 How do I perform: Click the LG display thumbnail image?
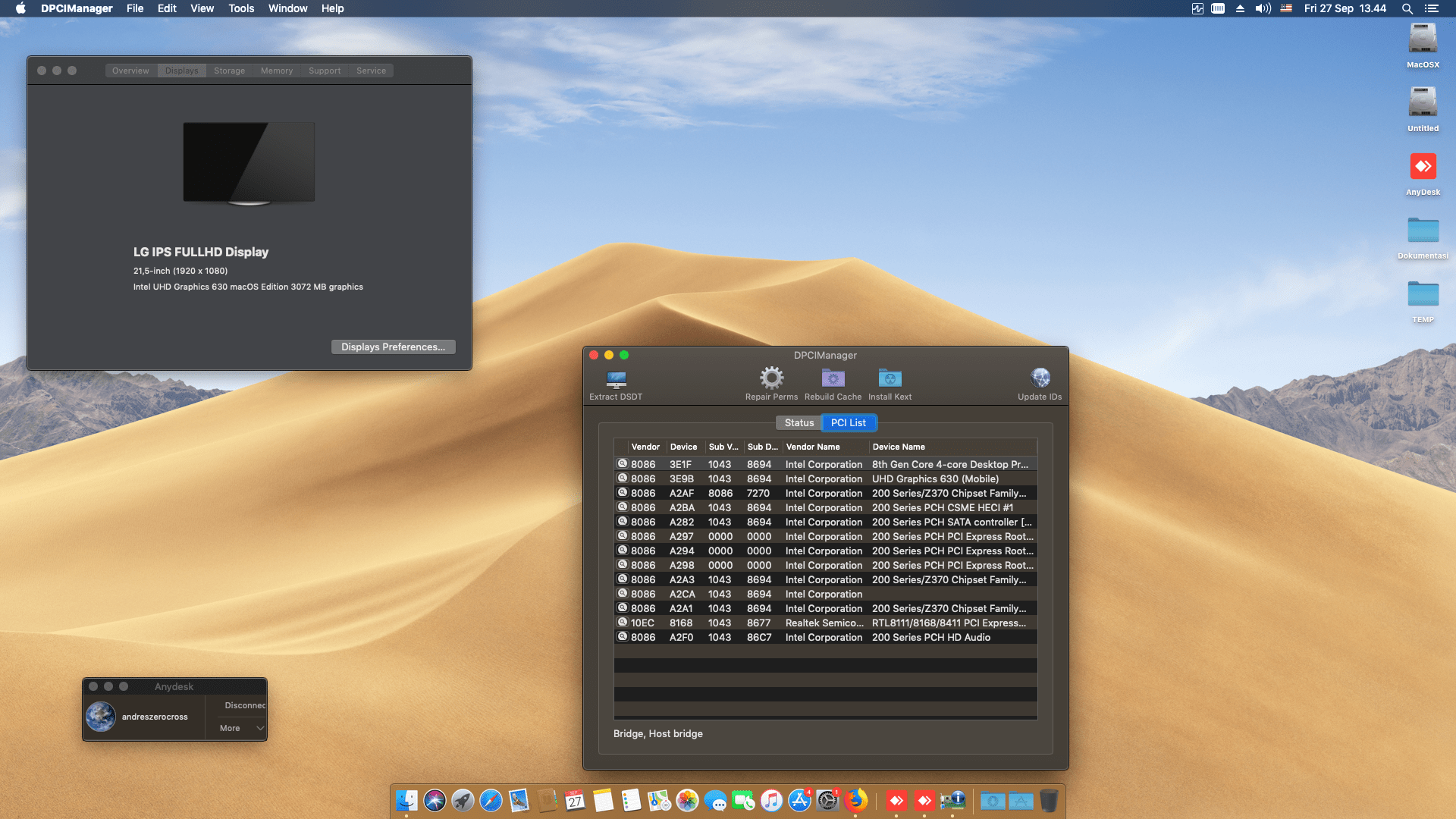pyautogui.click(x=249, y=164)
